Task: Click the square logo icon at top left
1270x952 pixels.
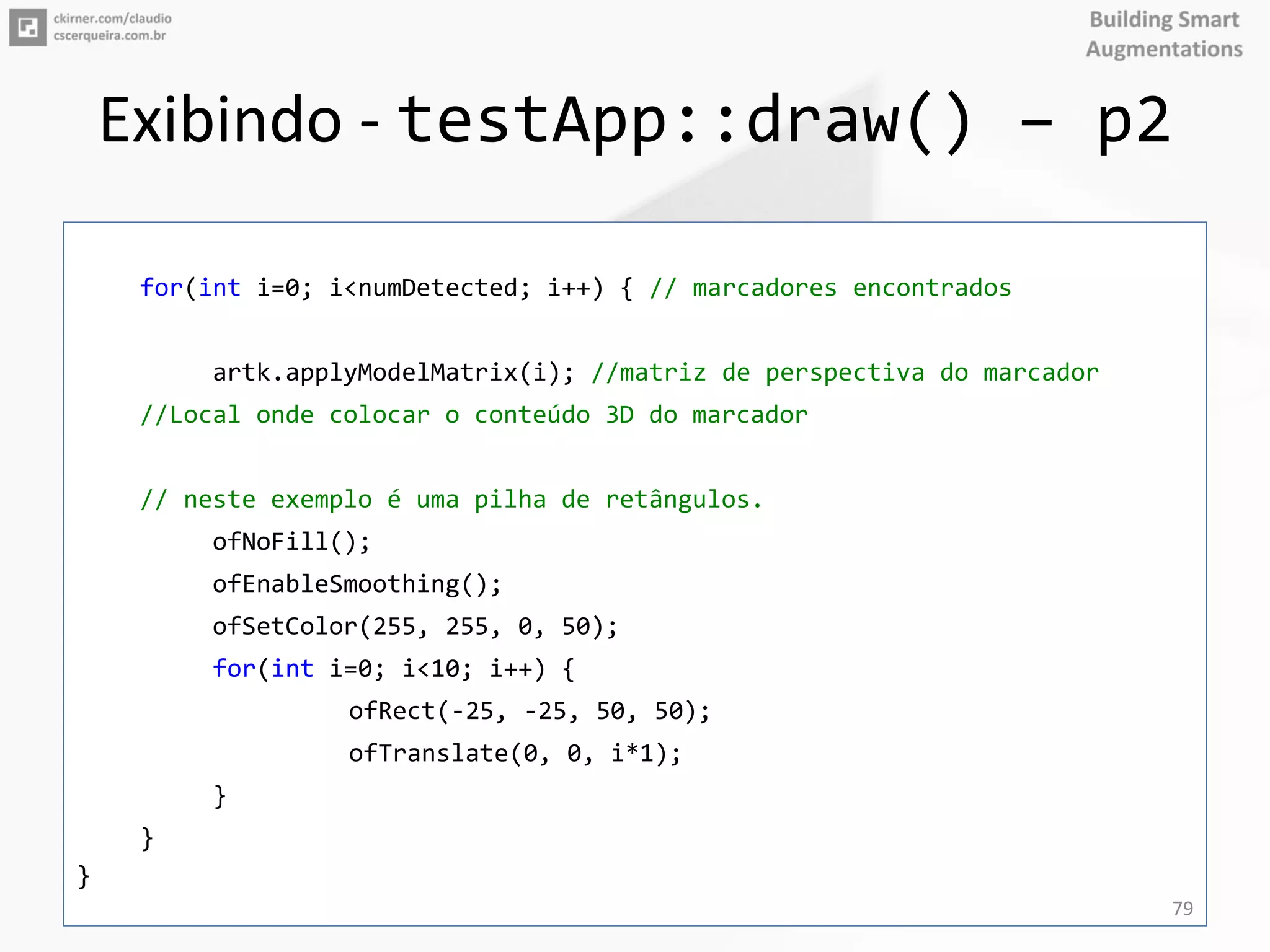Action: 28,27
